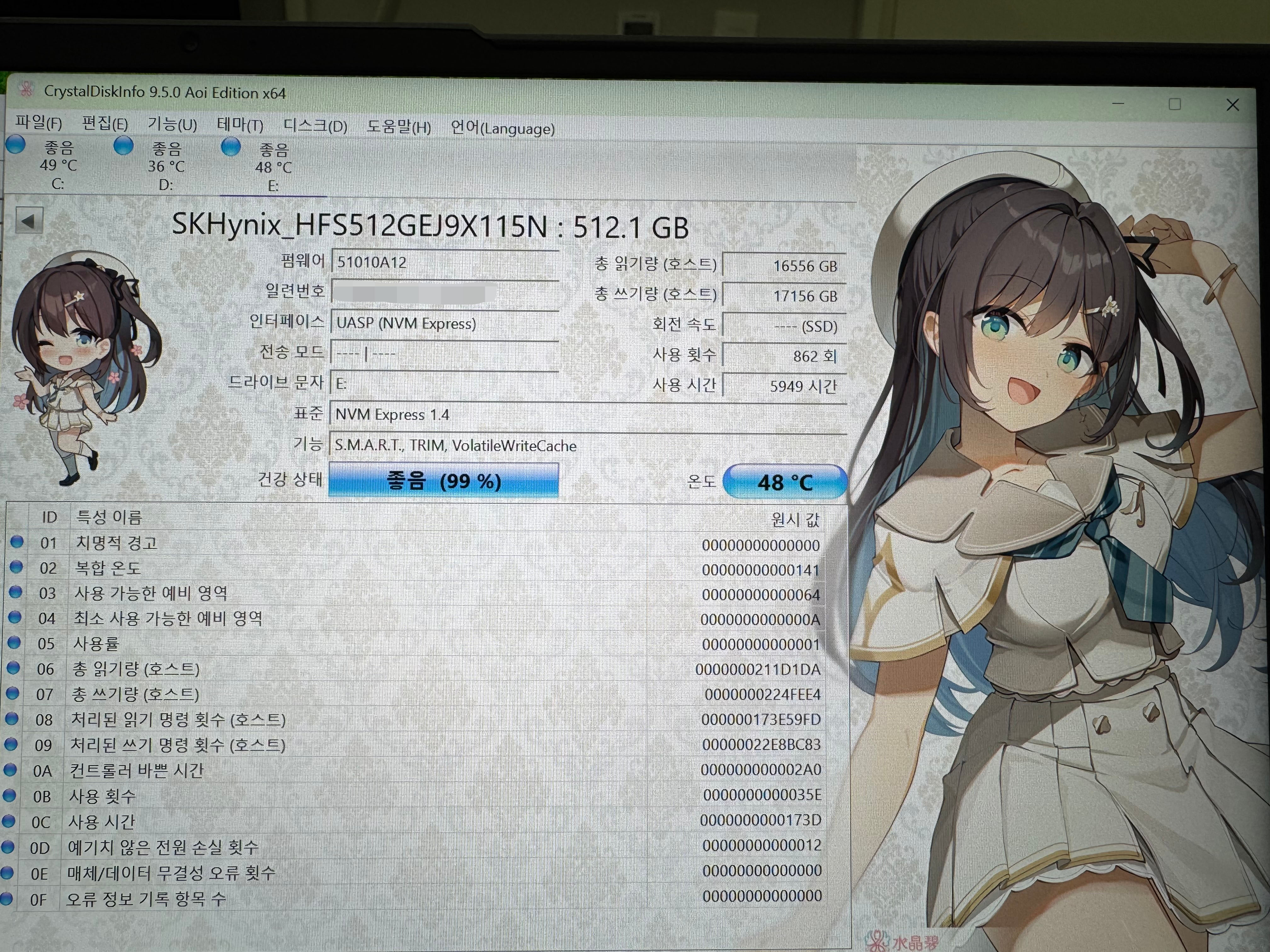Click power on count value 862 회
Viewport: 1270px width, 952px height.
pyautogui.click(x=784, y=356)
